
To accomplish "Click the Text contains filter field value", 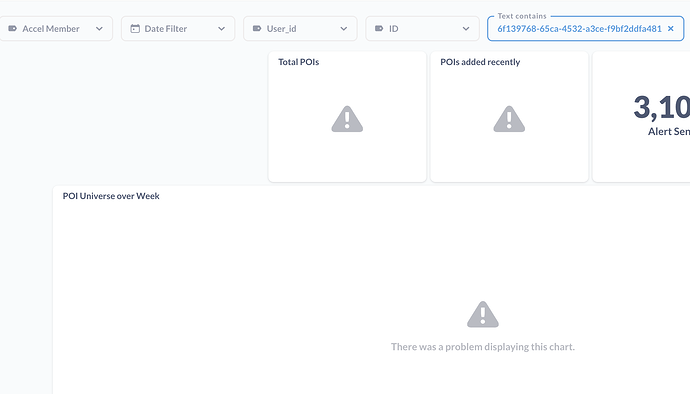I will [579, 29].
